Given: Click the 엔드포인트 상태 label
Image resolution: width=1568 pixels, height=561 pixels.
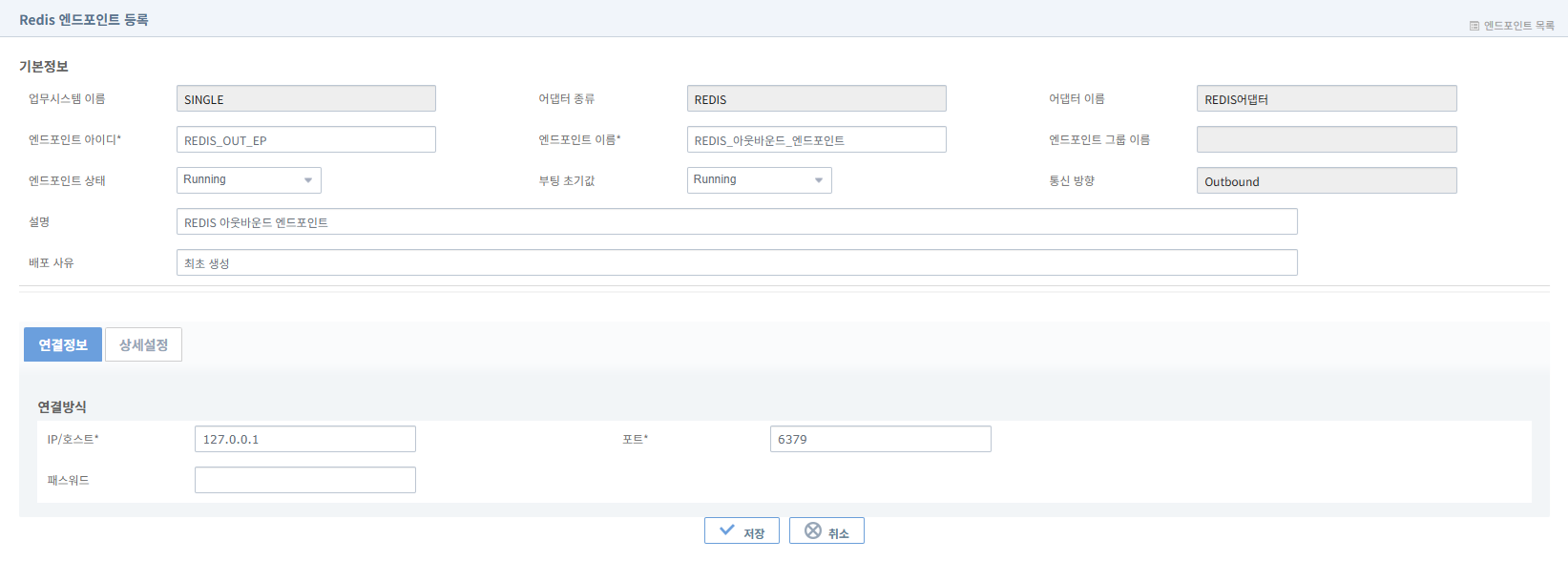Looking at the screenshot, I should point(67,180).
